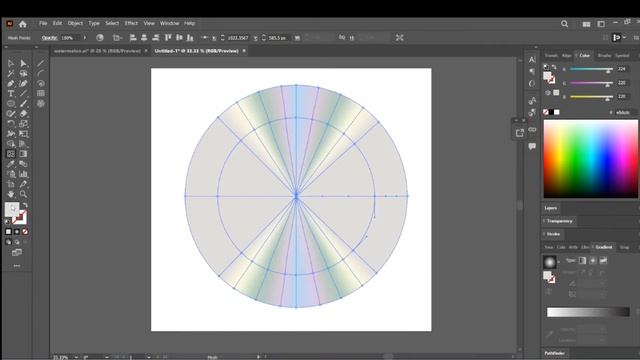
Task: Select the Direct Selection tool
Action: (x=23, y=63)
